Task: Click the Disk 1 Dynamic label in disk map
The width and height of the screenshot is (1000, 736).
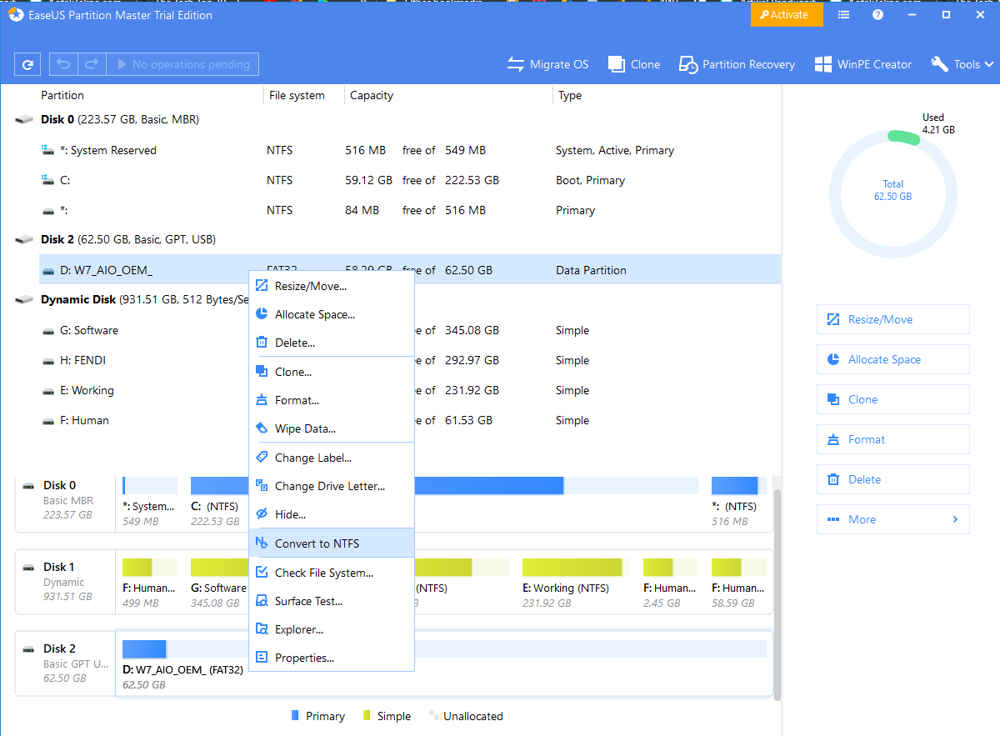Action: click(x=64, y=582)
